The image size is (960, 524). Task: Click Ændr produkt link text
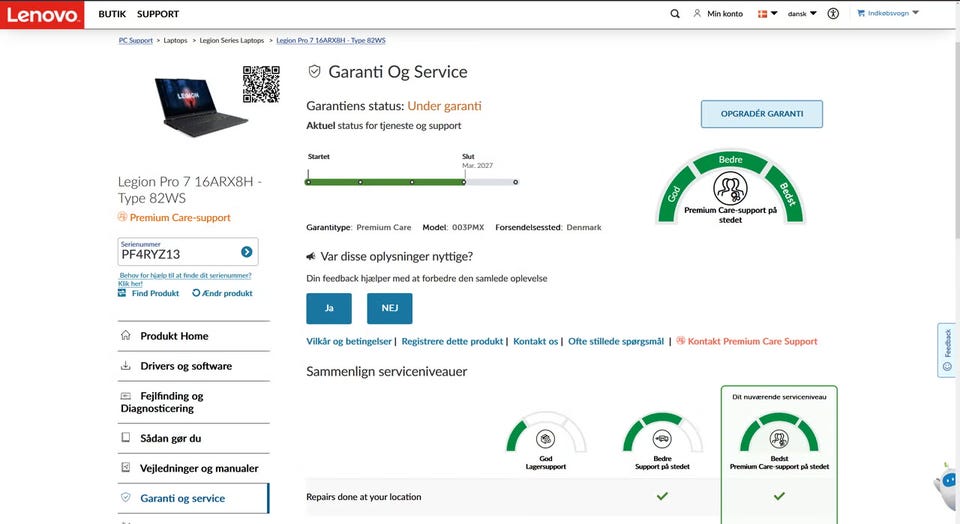point(227,293)
